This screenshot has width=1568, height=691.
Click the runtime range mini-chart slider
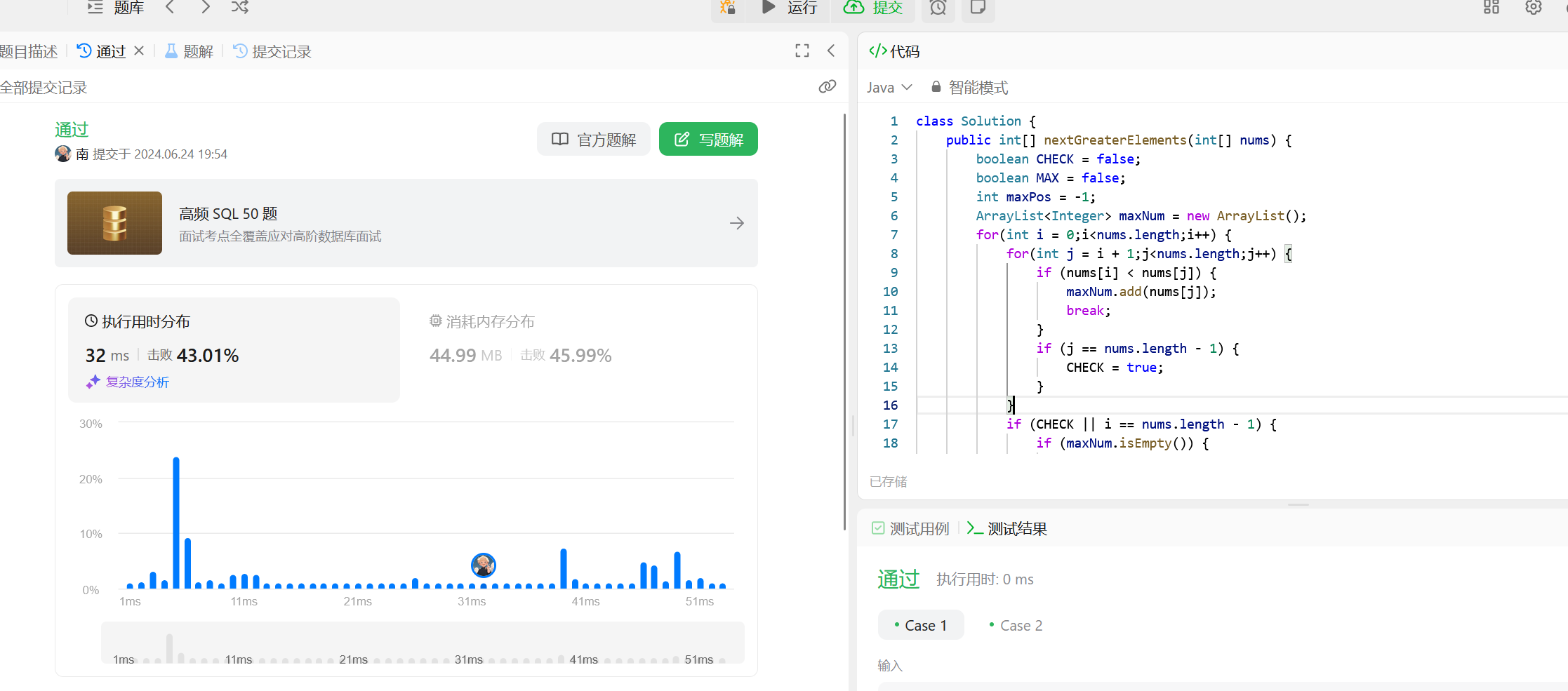tap(422, 643)
